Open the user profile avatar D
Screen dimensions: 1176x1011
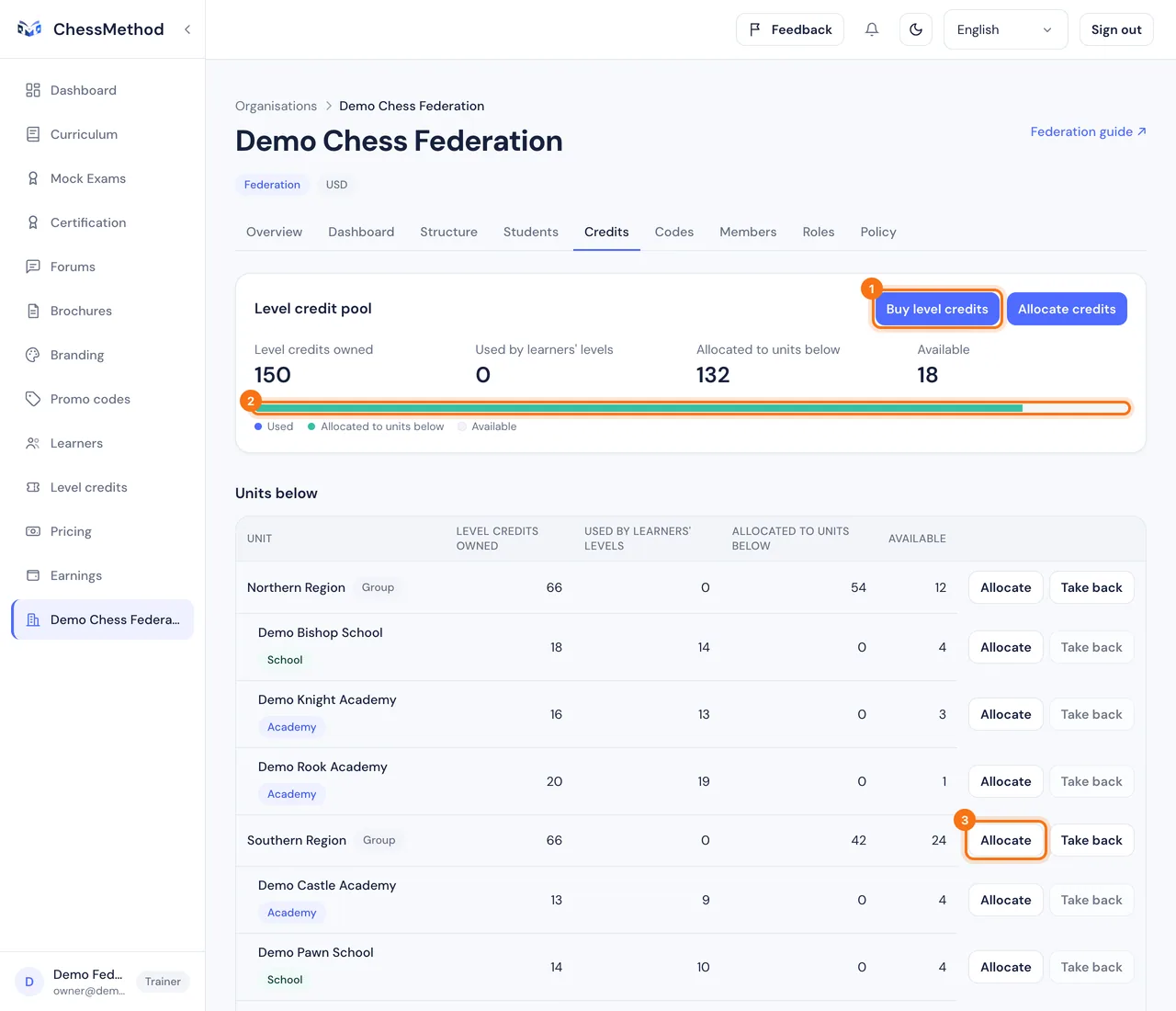point(29,982)
